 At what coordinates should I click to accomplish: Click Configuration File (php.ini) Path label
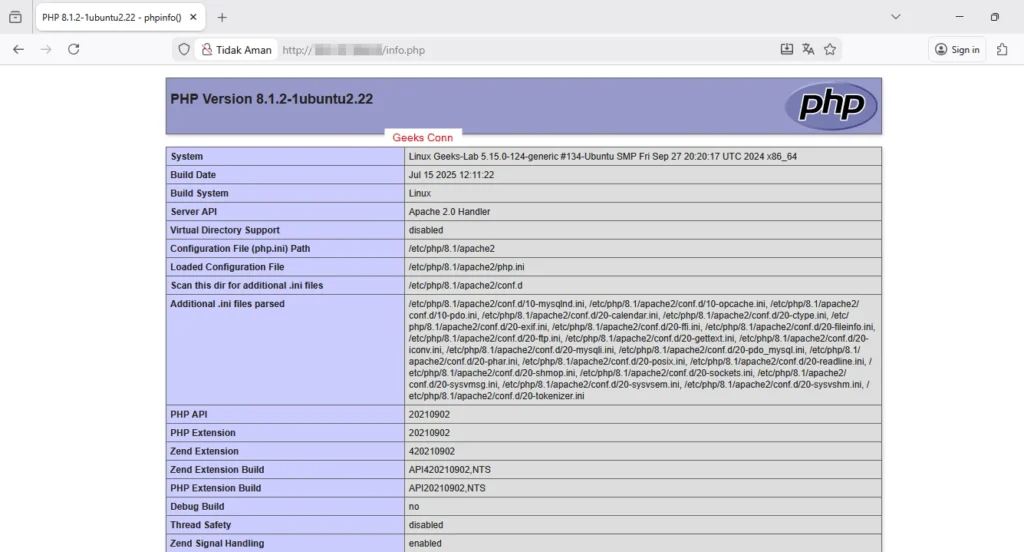click(x=240, y=249)
